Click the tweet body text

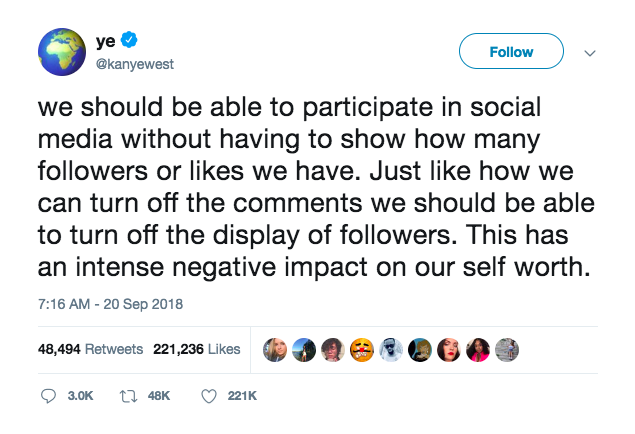[316, 187]
